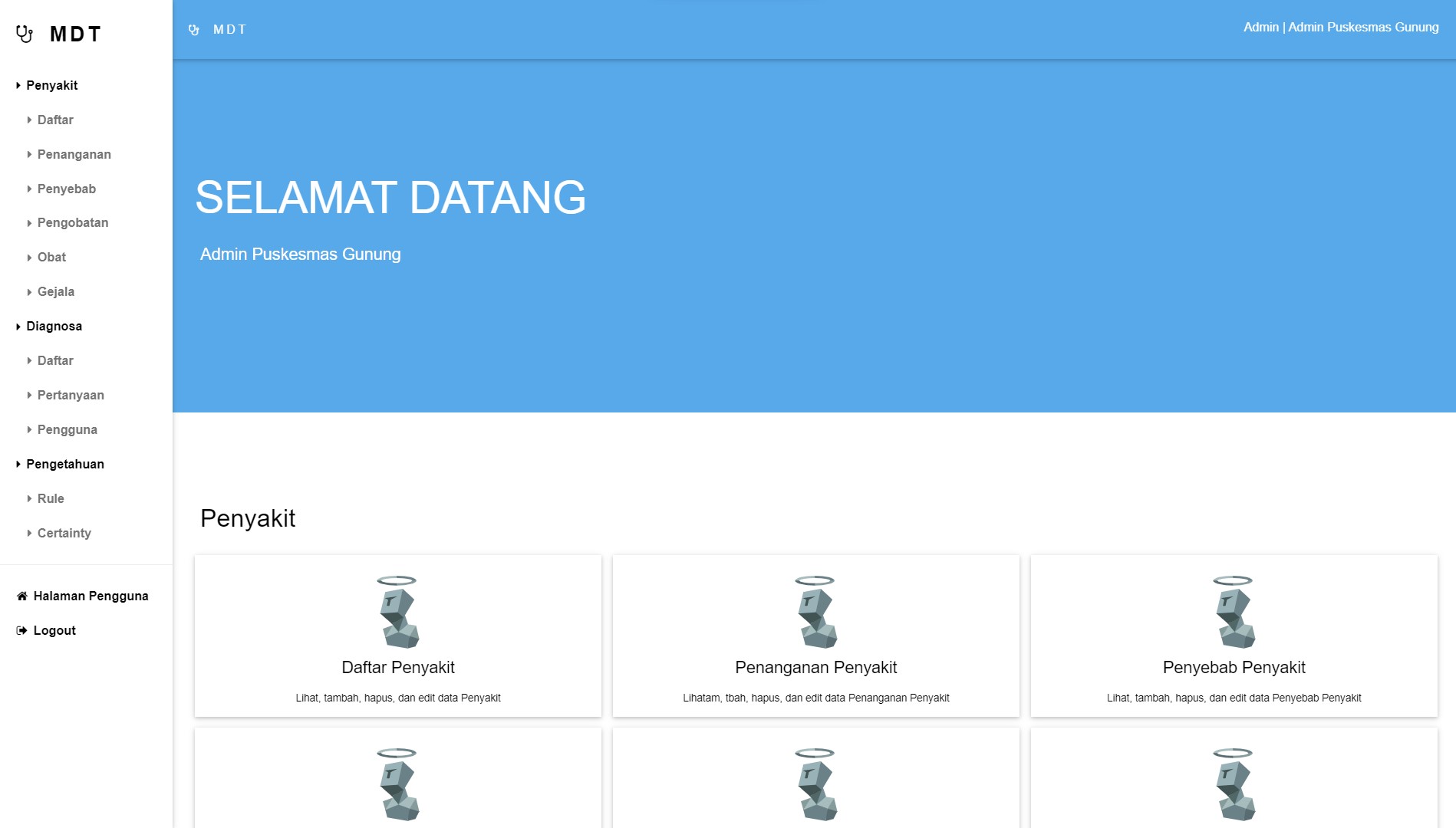Viewport: 1456px width, 828px height.
Task: Open the Gejala sidebar item
Action: pos(55,292)
